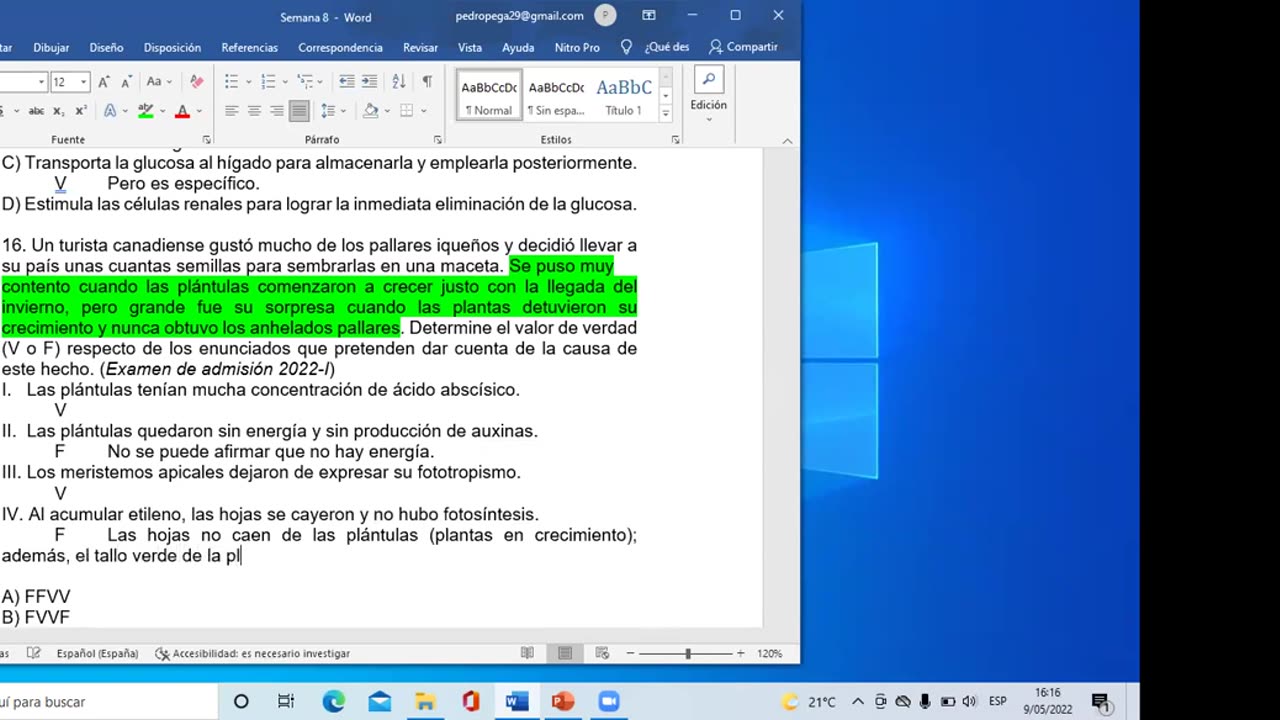The height and width of the screenshot is (720, 1280).
Task: Open Estilos pane launcher
Action: click(x=676, y=140)
